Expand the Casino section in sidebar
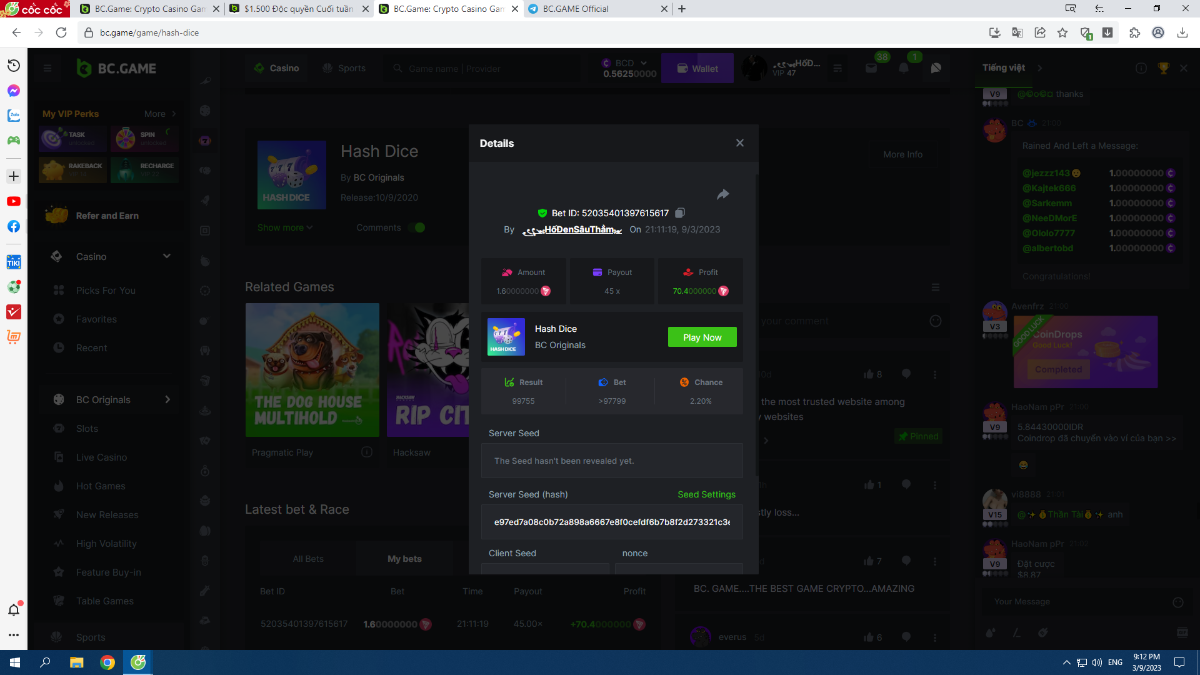The width and height of the screenshot is (1200, 675). click(167, 257)
